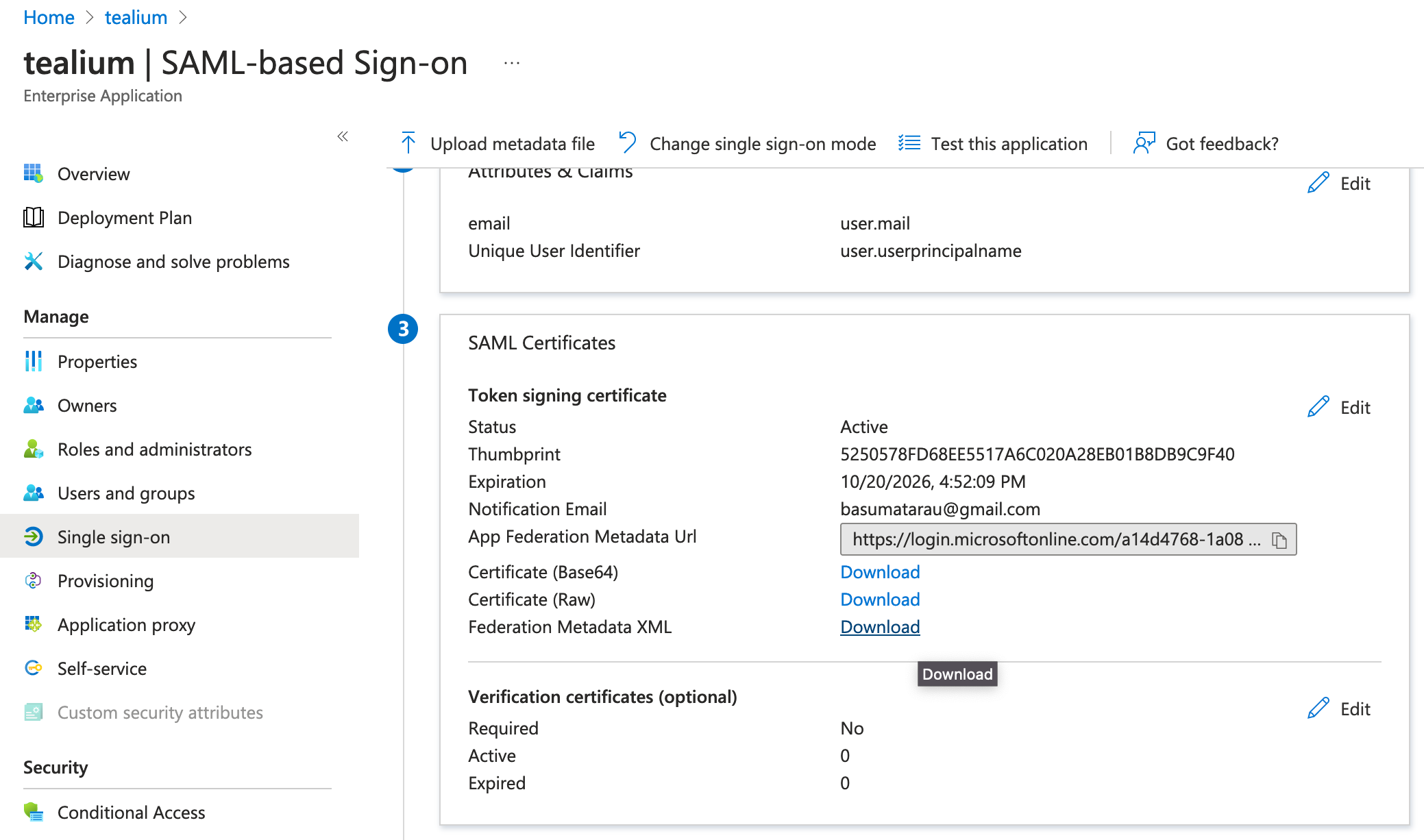Edit the Token signing certificate
The width and height of the screenshot is (1424, 840).
pyautogui.click(x=1339, y=408)
